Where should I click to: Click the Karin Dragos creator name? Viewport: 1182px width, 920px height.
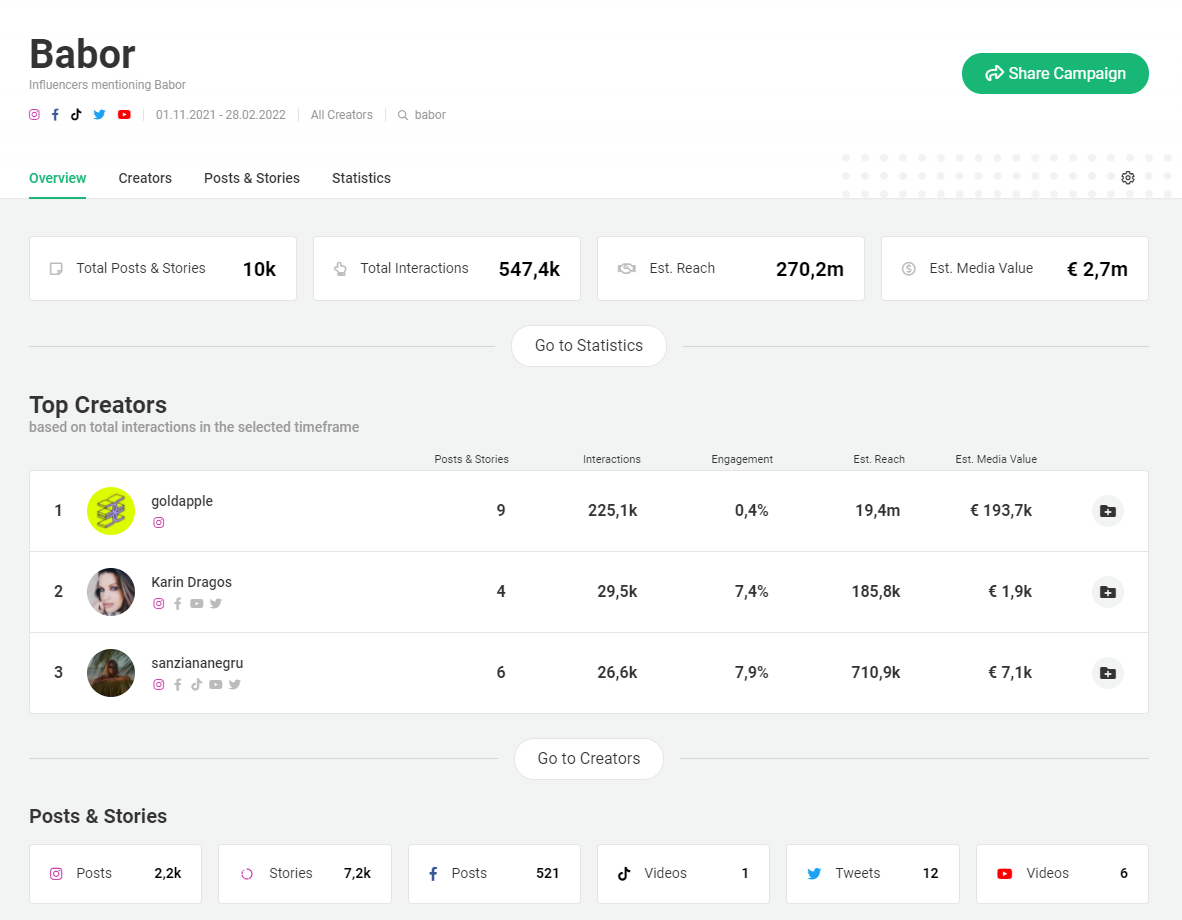(x=191, y=582)
